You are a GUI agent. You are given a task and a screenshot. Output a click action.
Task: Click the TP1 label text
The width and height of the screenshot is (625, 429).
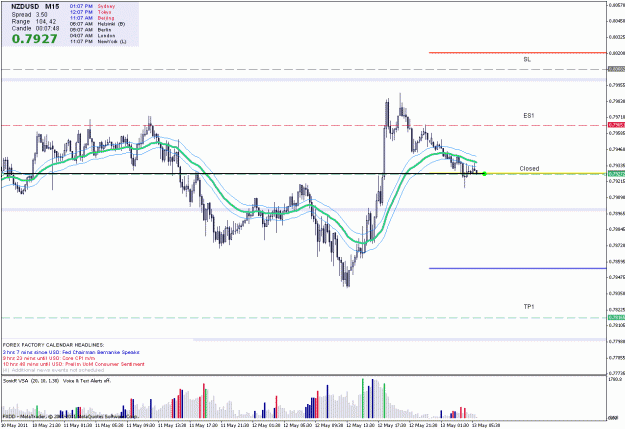(x=529, y=307)
